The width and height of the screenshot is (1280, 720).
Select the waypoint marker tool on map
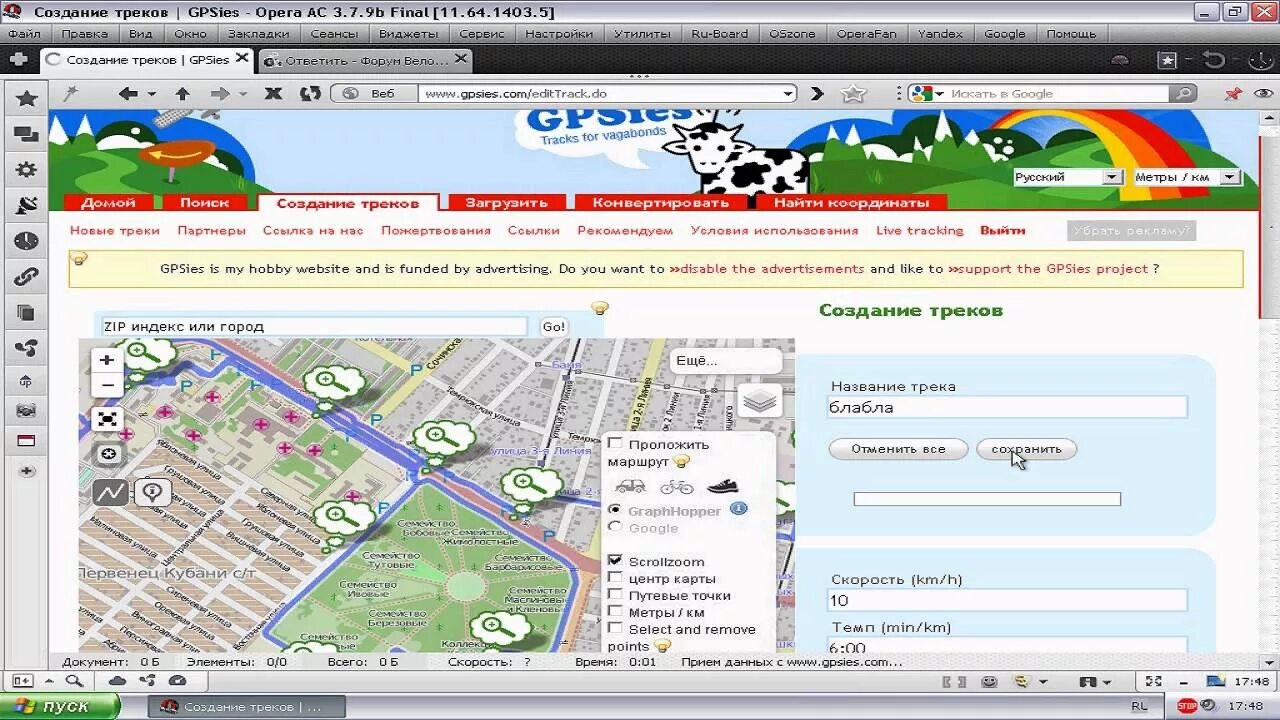[x=152, y=492]
